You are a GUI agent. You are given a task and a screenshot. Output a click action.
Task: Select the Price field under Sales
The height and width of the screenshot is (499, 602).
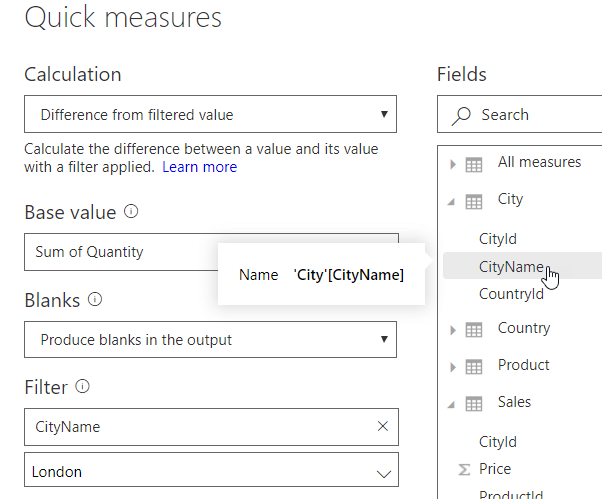click(x=495, y=468)
